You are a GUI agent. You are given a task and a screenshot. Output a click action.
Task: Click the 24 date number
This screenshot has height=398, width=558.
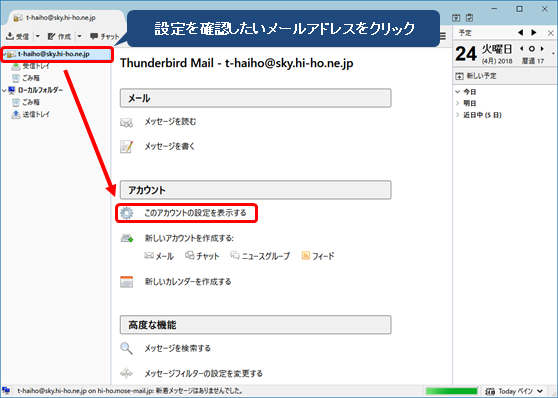[465, 54]
